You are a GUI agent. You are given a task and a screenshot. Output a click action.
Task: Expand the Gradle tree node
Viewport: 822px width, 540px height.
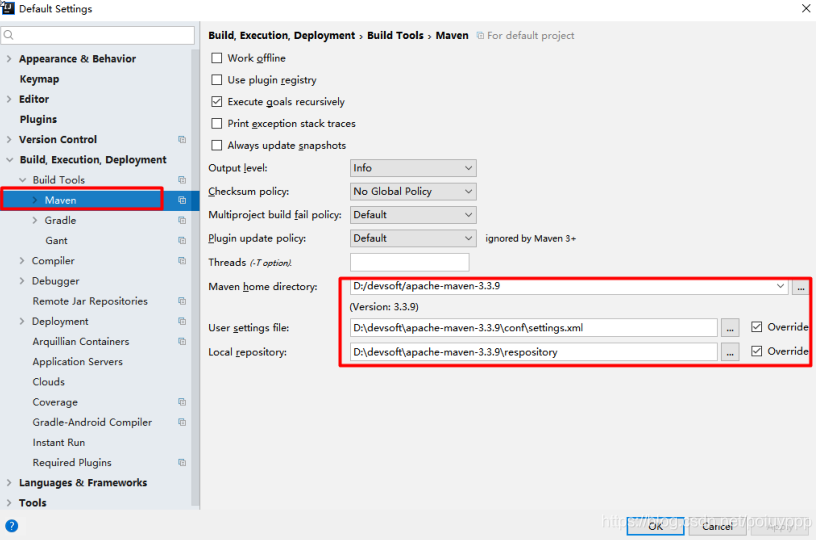coord(35,220)
